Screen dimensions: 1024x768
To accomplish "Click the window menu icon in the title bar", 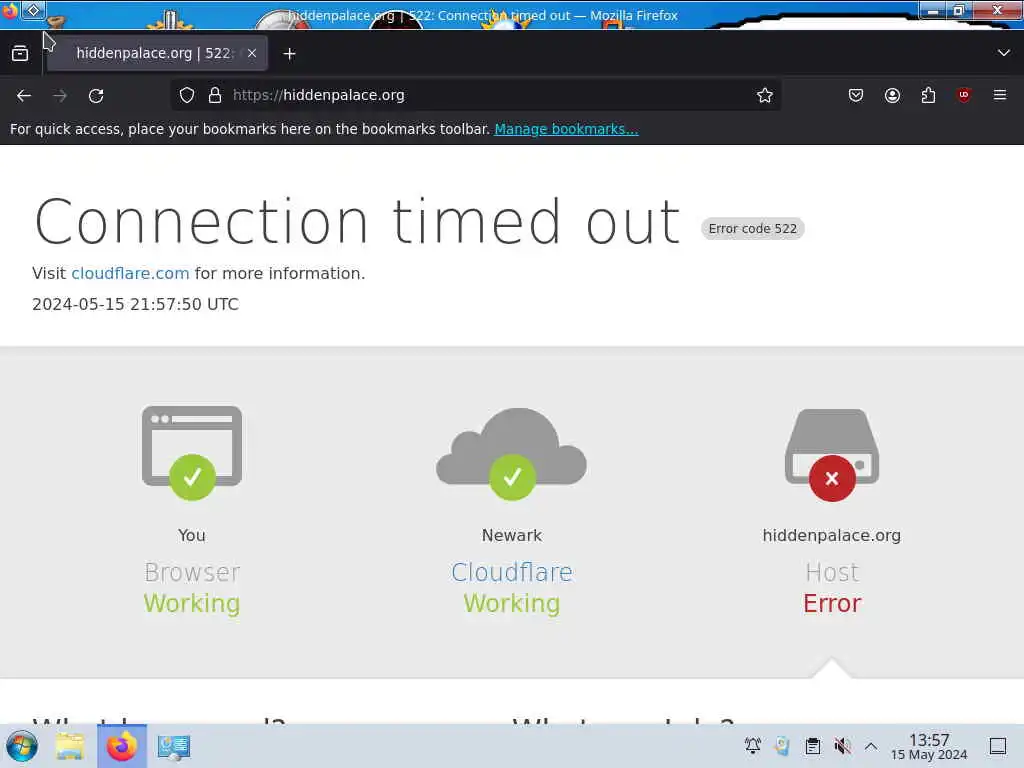I will [x=10, y=10].
